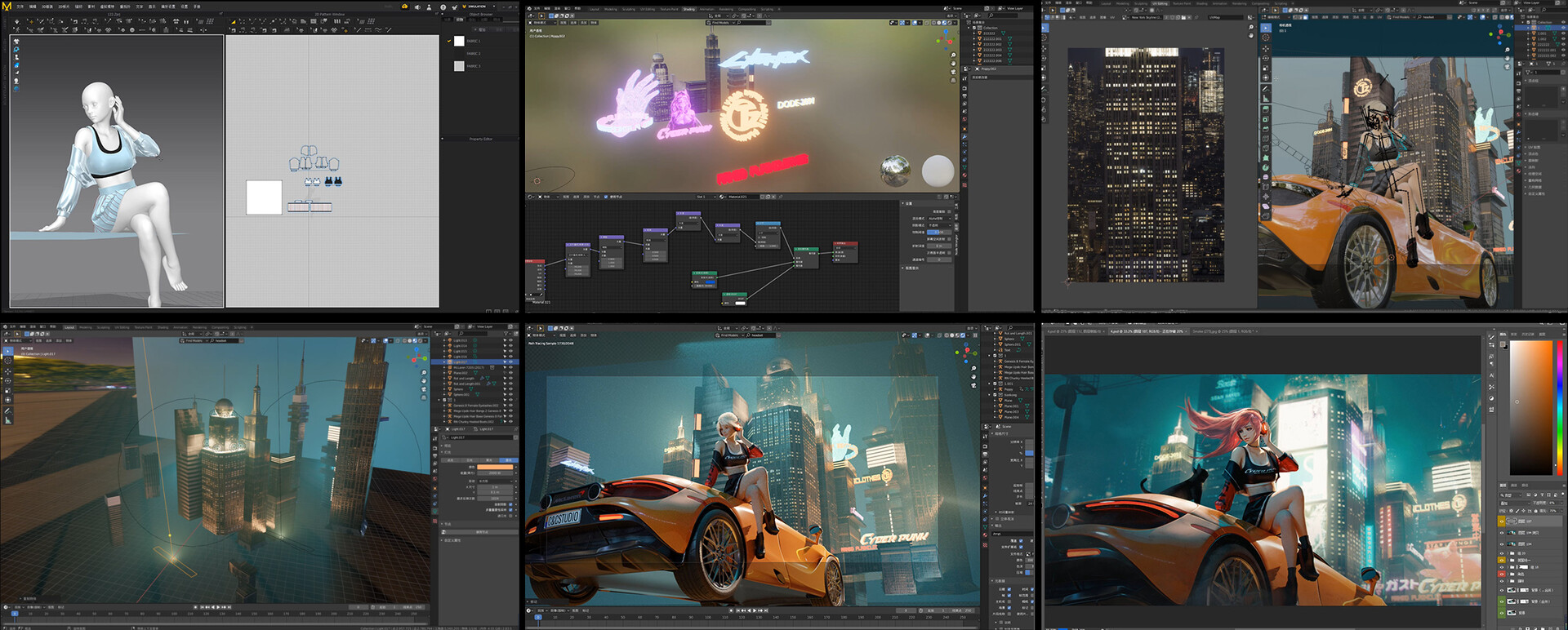The width and height of the screenshot is (1568, 630).
Task: Toggle checkbox of collection 1 in render preview outliner
Action: 995,355
